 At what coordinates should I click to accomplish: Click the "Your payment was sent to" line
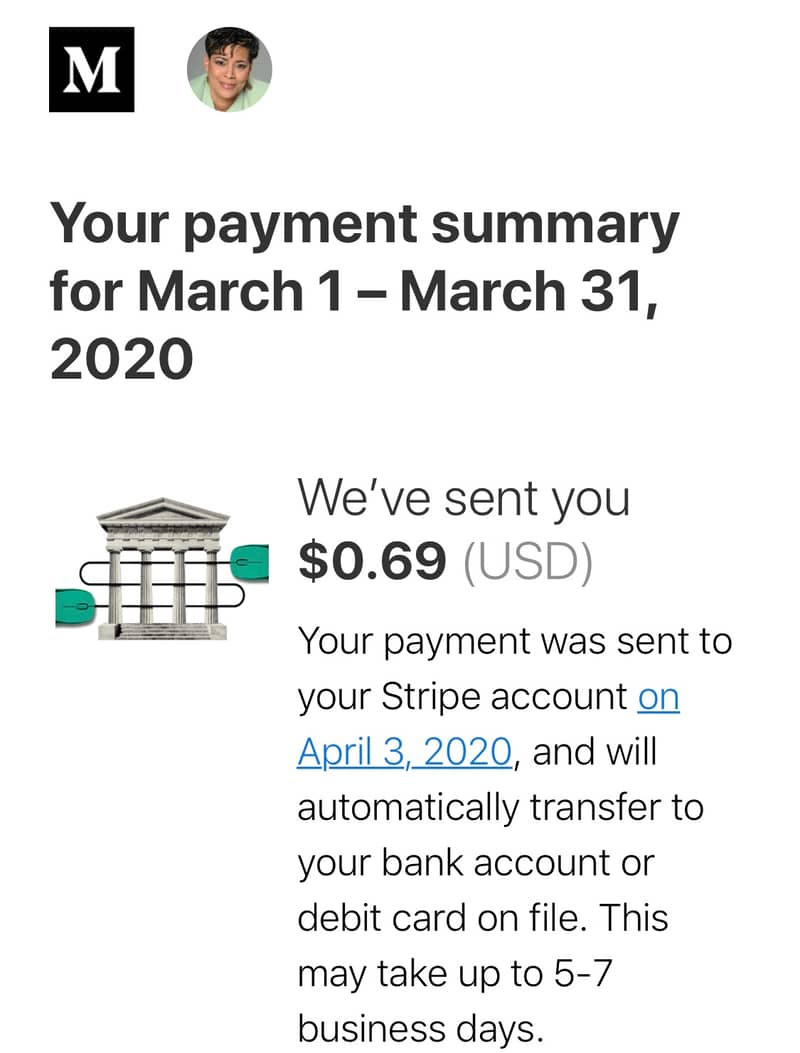[515, 641]
